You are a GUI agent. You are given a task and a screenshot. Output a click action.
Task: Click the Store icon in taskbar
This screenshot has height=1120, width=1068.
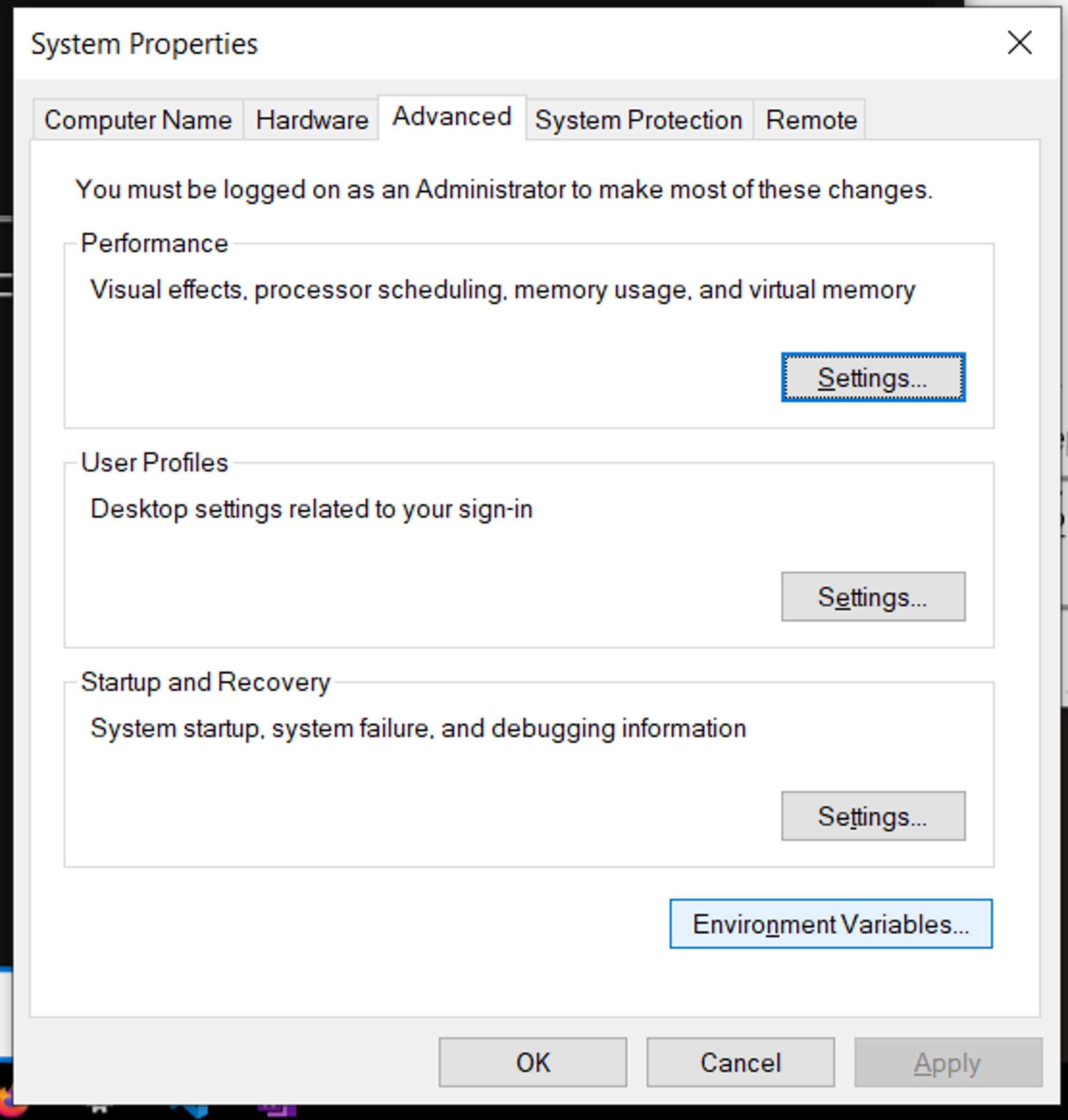click(x=100, y=1110)
